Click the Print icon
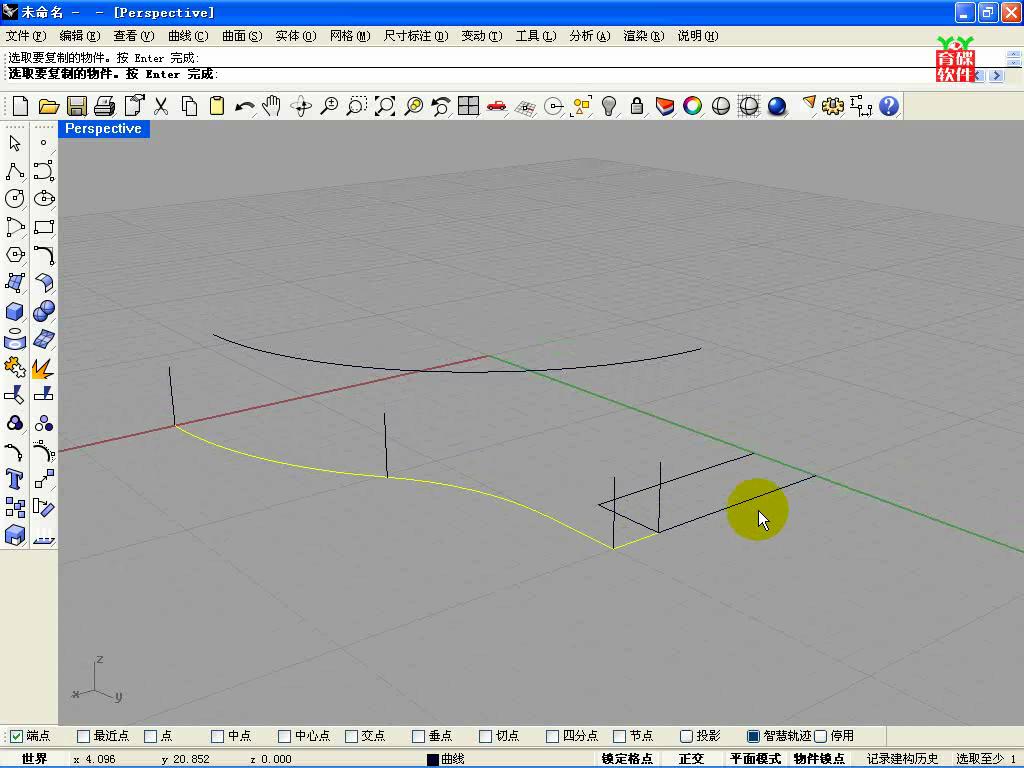Image resolution: width=1024 pixels, height=768 pixels. [x=104, y=106]
